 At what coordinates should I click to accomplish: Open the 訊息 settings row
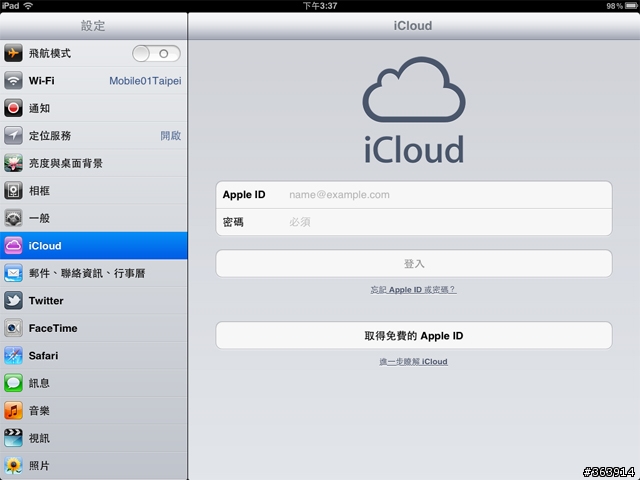coord(93,383)
